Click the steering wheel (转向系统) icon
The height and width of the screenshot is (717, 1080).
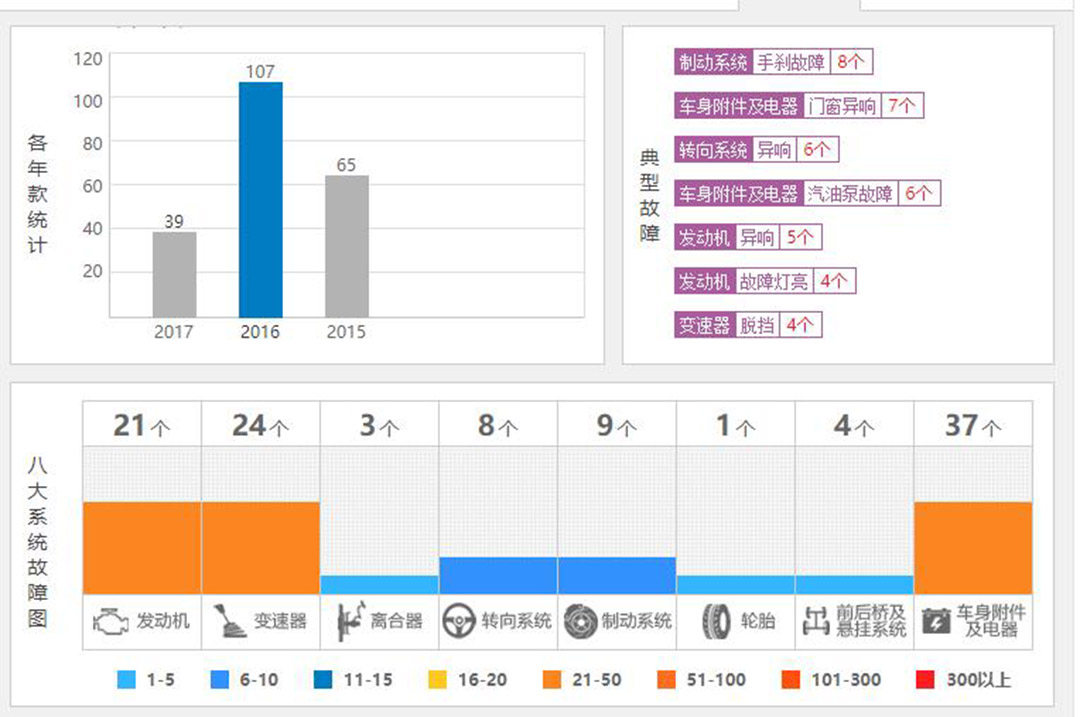coord(459,621)
